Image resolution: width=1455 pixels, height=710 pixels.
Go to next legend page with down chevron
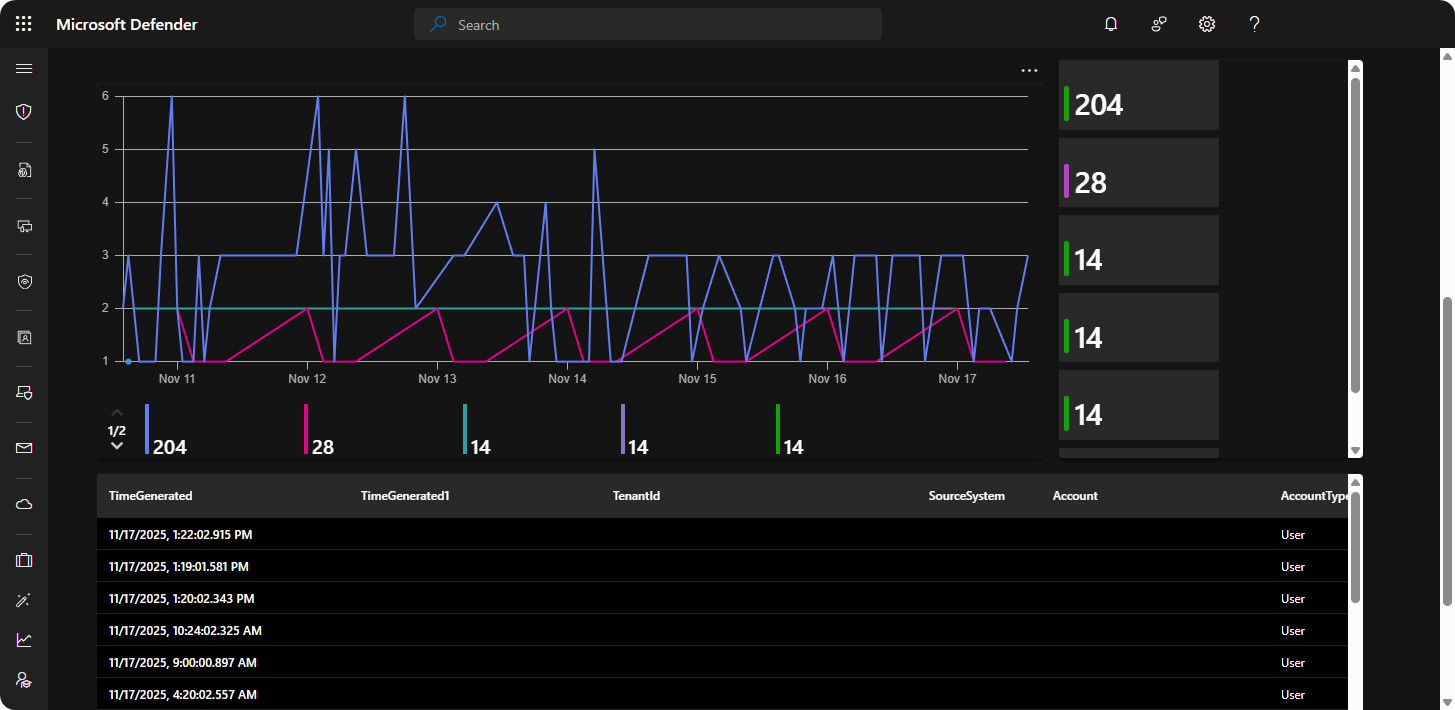click(117, 446)
